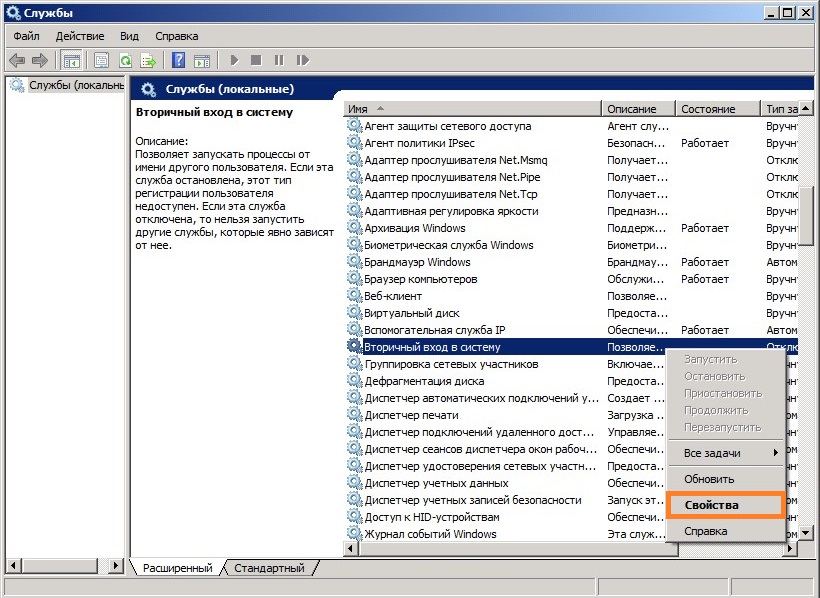Click the Pause service toolbar icon
Viewport: 820px width, 598px height.
(x=279, y=61)
